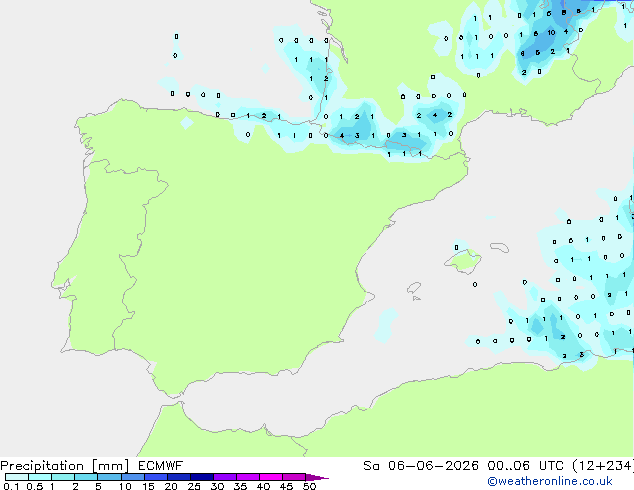
Task: Click the 45 to 50 mm legend swatch
Action: pos(294,477)
